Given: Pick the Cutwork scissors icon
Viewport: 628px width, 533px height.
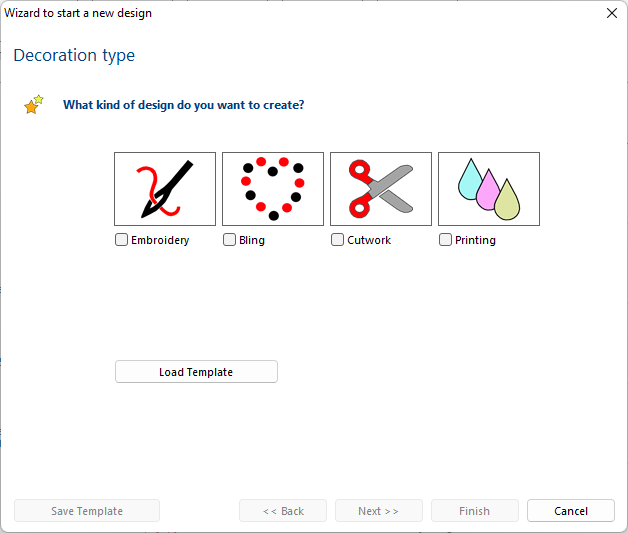Looking at the screenshot, I should coord(381,189).
